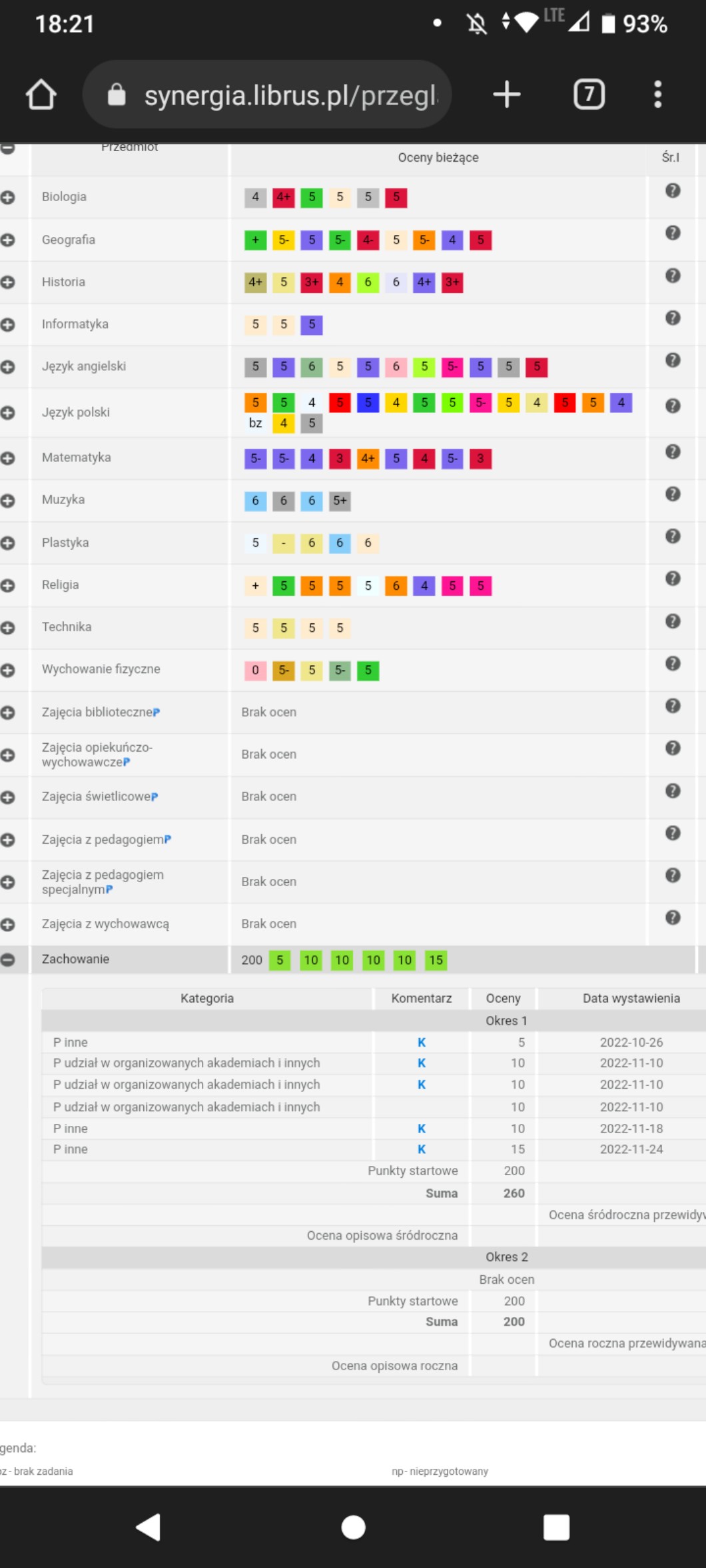Expand the Język polski grade details
Screen dimensions: 706x1568
tap(8, 413)
